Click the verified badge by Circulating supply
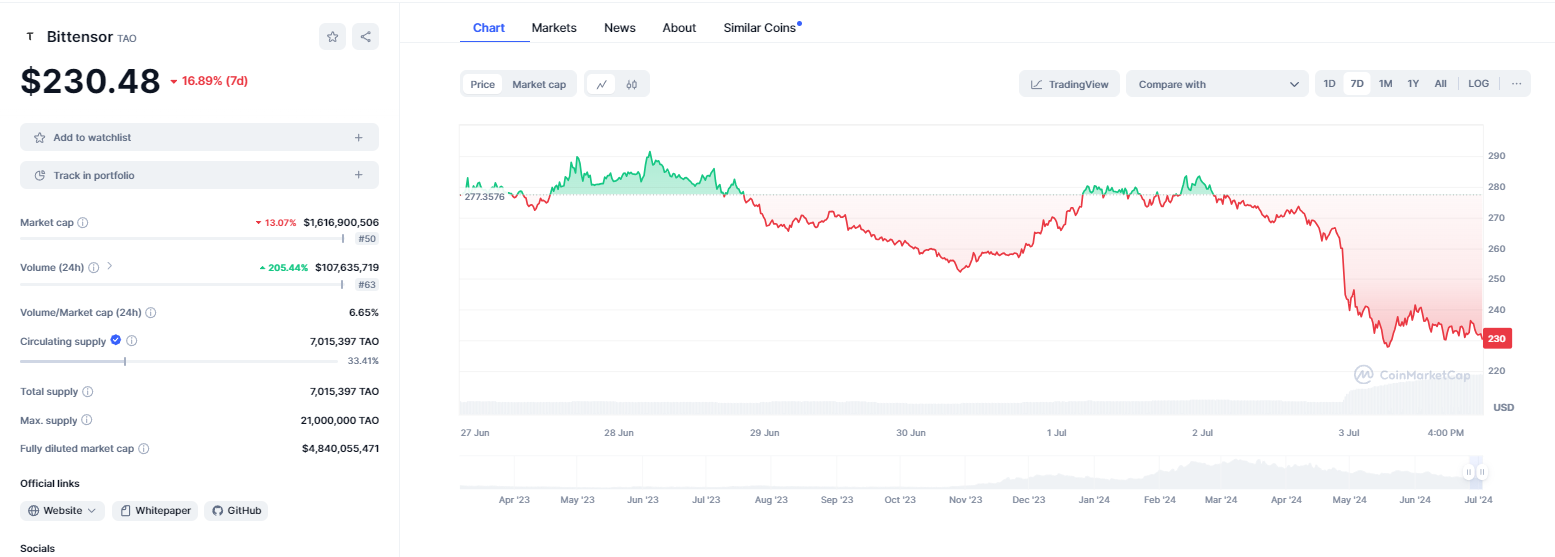The image size is (1555, 557). point(116,341)
